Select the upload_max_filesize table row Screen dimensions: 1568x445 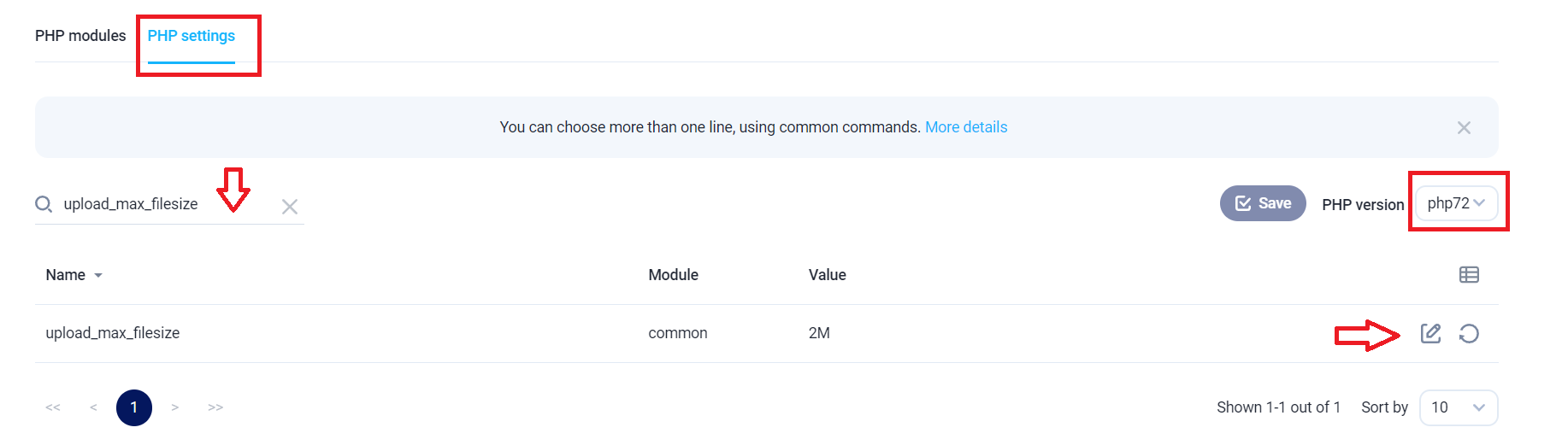[x=767, y=333]
